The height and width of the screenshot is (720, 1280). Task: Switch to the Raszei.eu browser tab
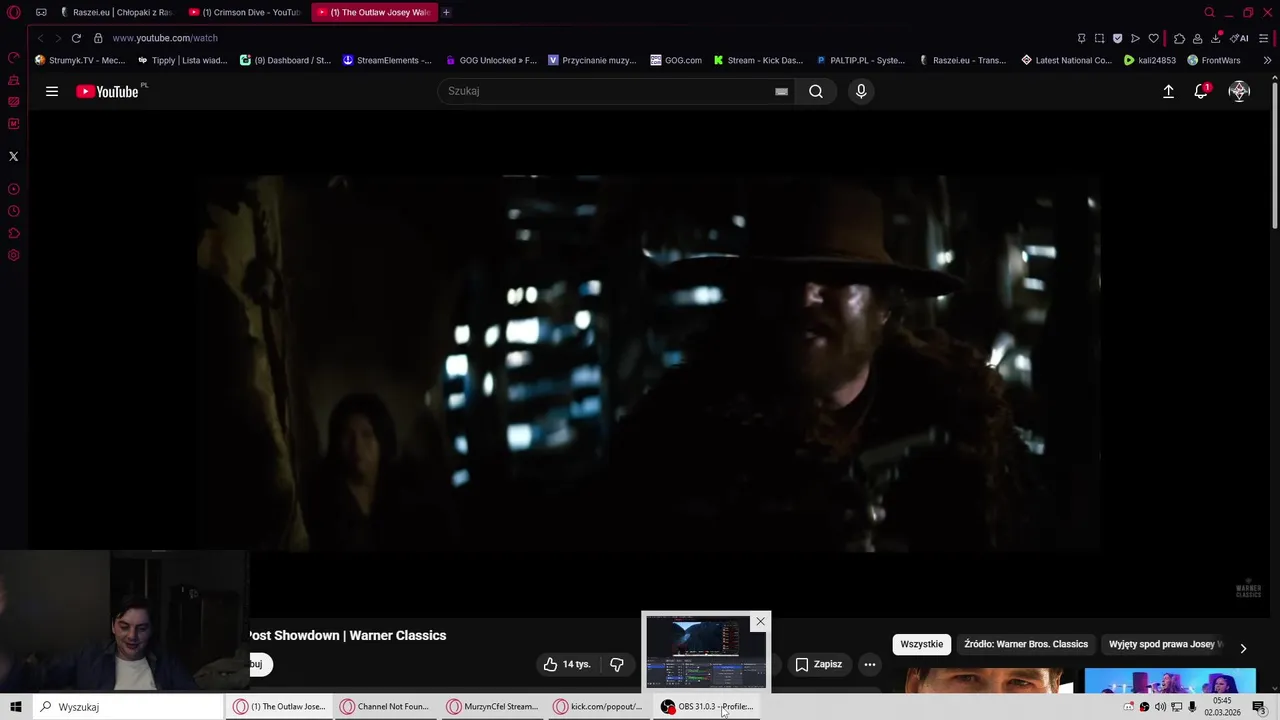click(x=118, y=12)
